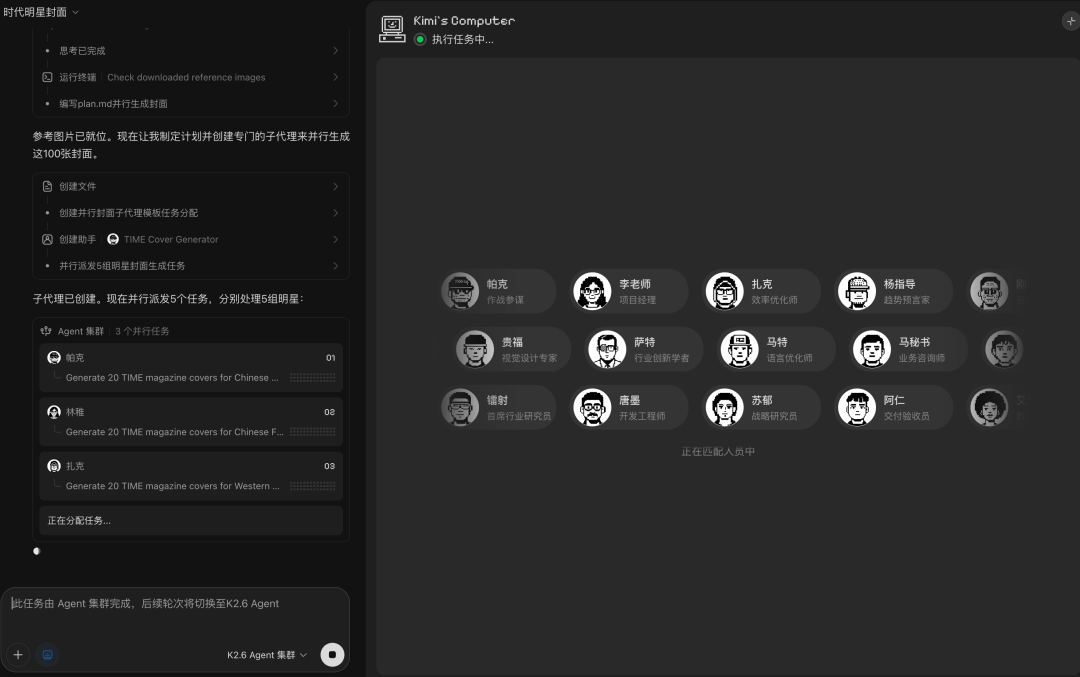
Task: Stop the running task with the stop button
Action: (332, 654)
